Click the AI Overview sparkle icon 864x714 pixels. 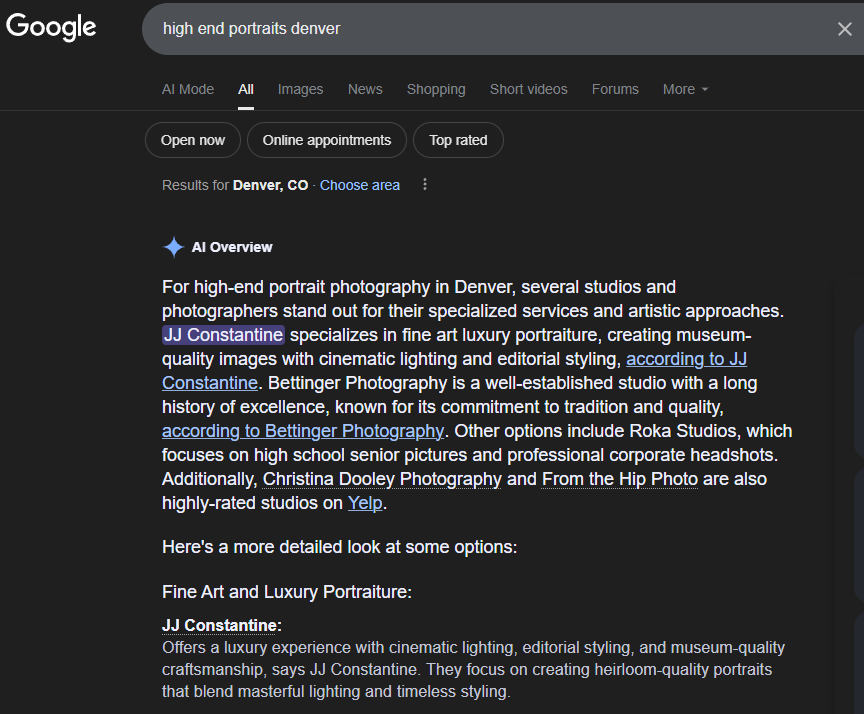click(174, 247)
